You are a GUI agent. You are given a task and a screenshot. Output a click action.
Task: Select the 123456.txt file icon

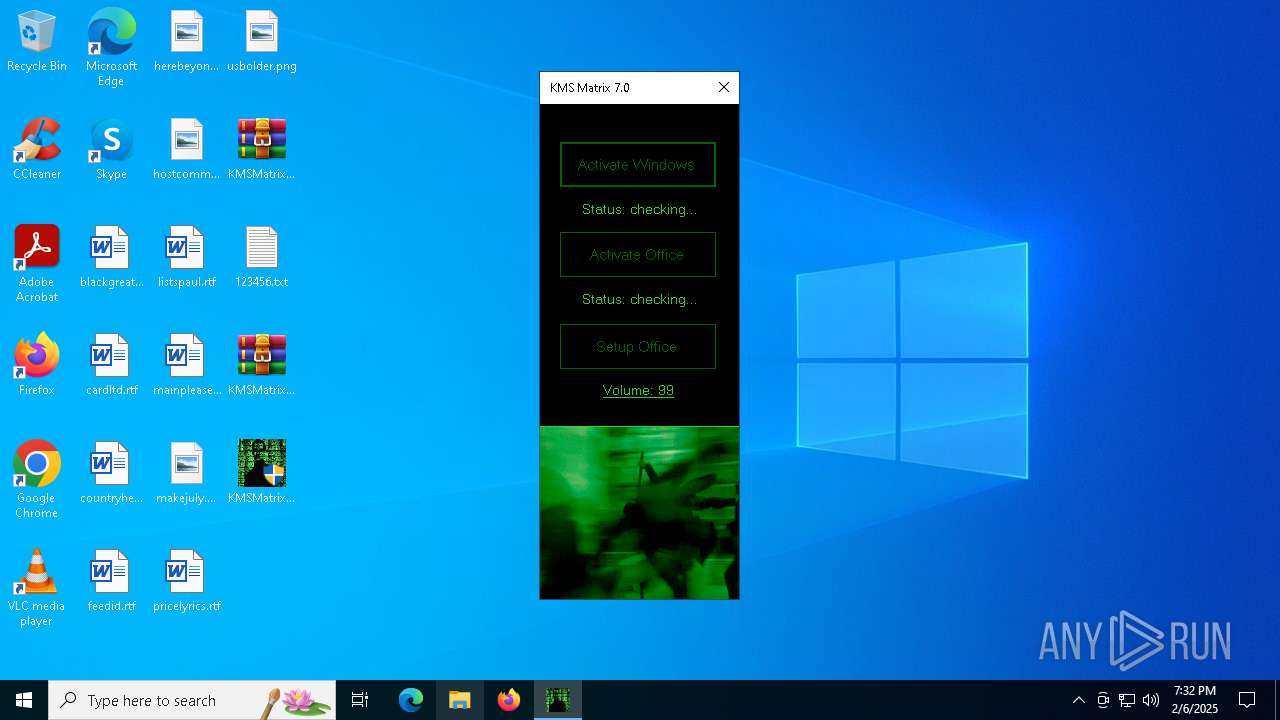pos(261,258)
